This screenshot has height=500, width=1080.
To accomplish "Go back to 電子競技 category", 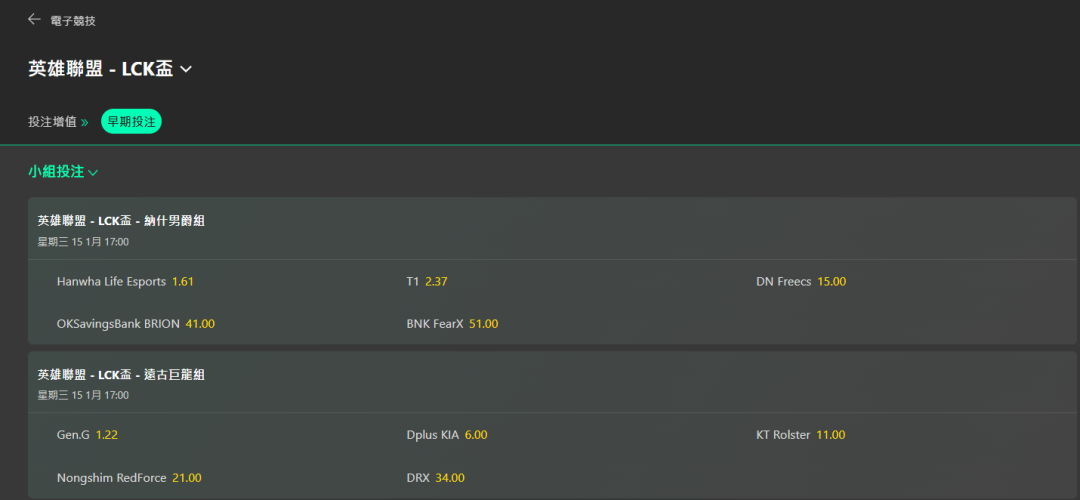I will (x=73, y=20).
